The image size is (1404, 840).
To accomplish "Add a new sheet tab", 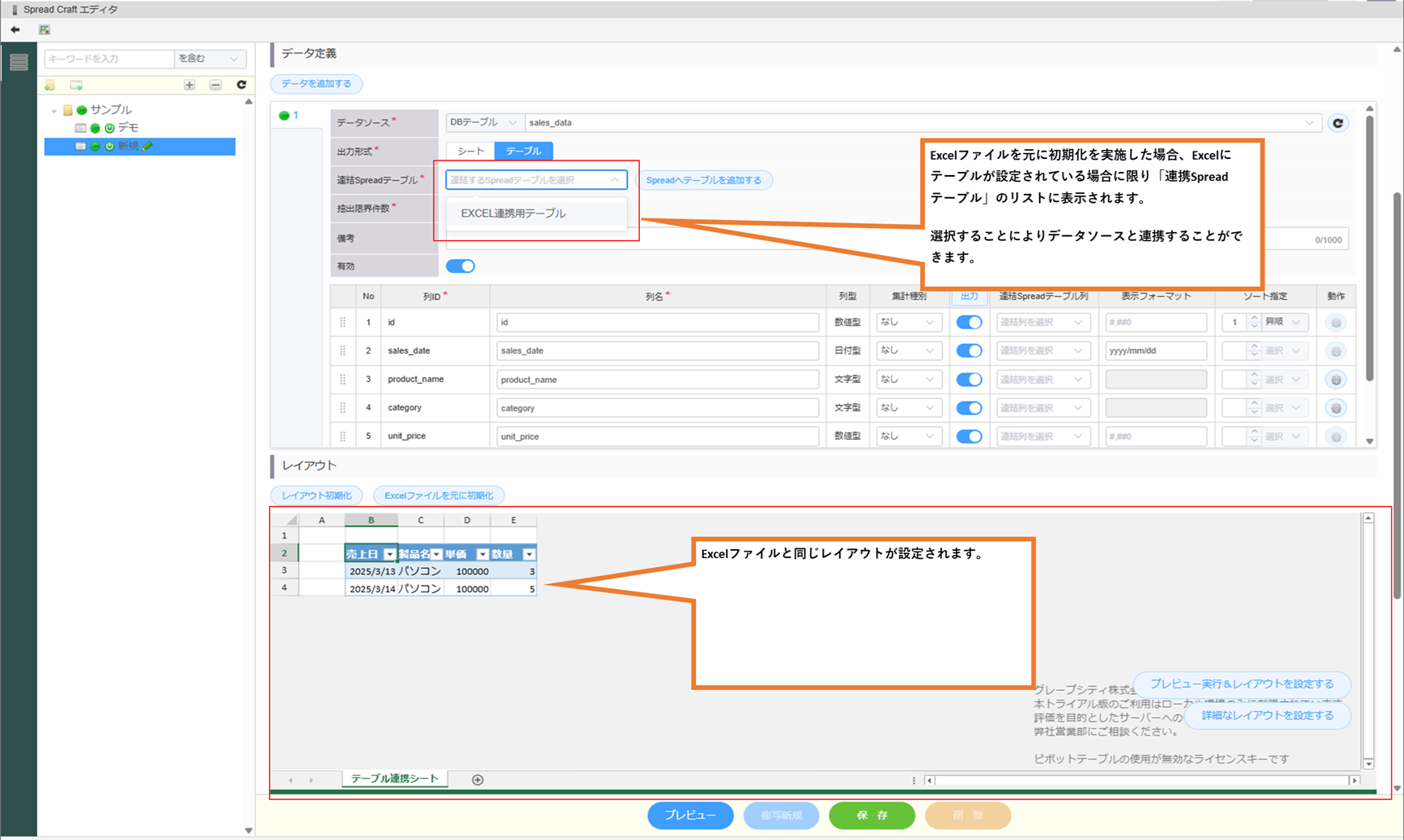I will click(478, 780).
